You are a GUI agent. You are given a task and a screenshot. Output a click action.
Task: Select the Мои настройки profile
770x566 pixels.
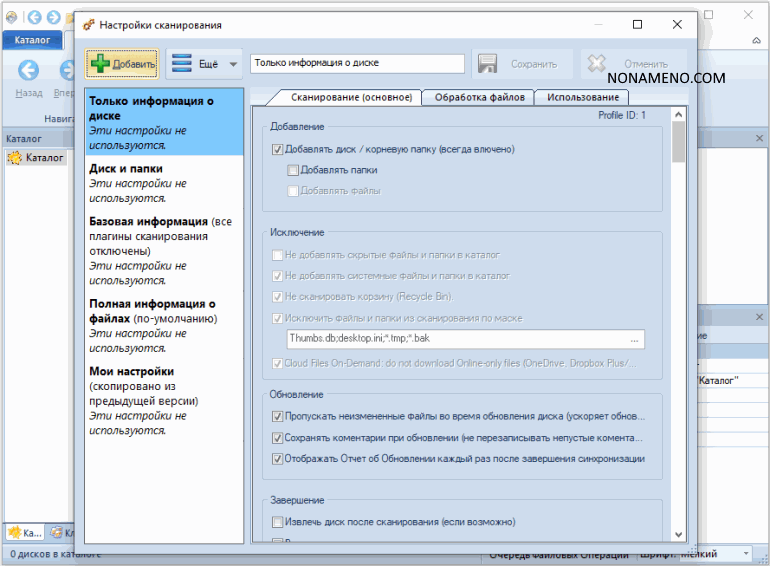point(131,371)
